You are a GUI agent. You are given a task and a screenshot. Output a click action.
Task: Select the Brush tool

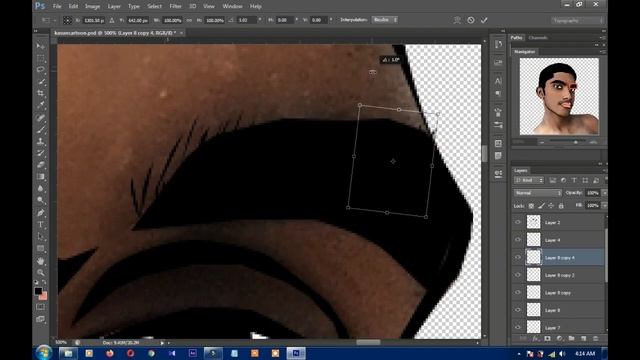pyautogui.click(x=40, y=130)
